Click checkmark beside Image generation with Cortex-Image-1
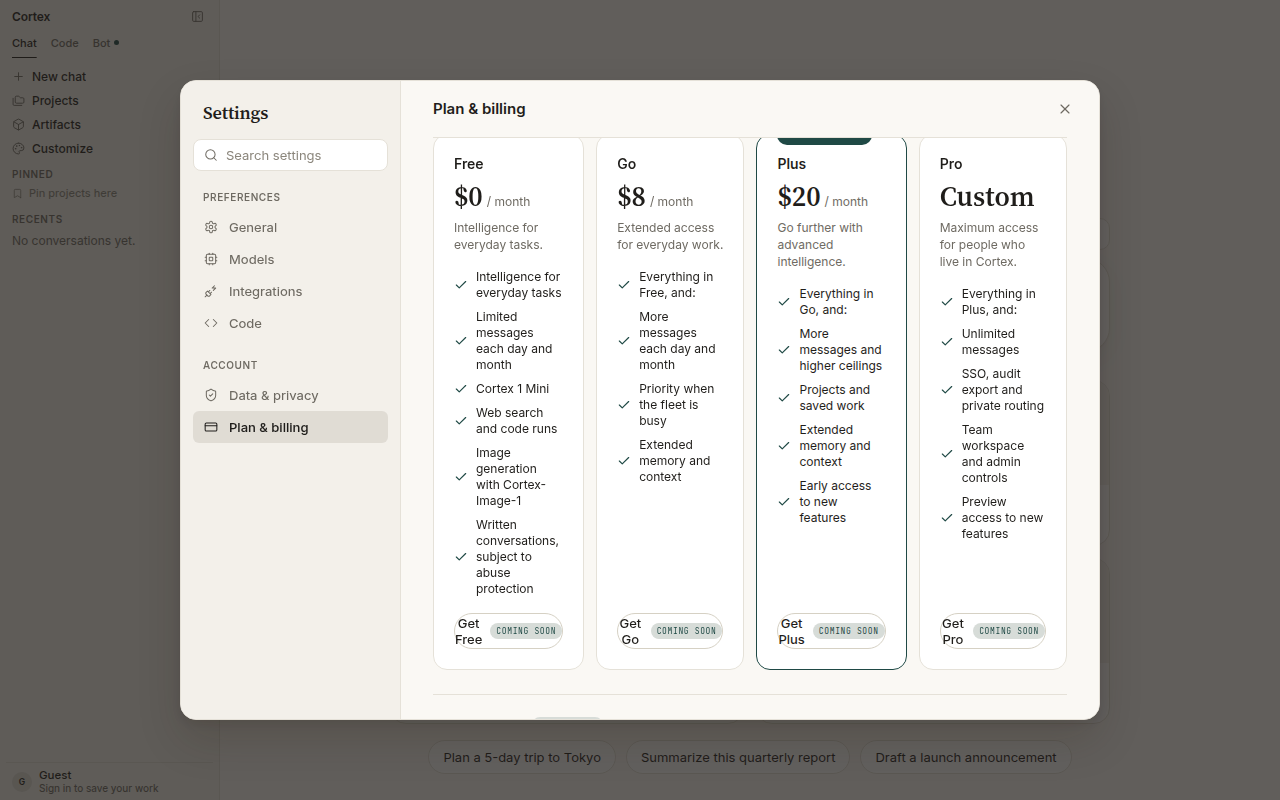The width and height of the screenshot is (1280, 800). pos(461,477)
